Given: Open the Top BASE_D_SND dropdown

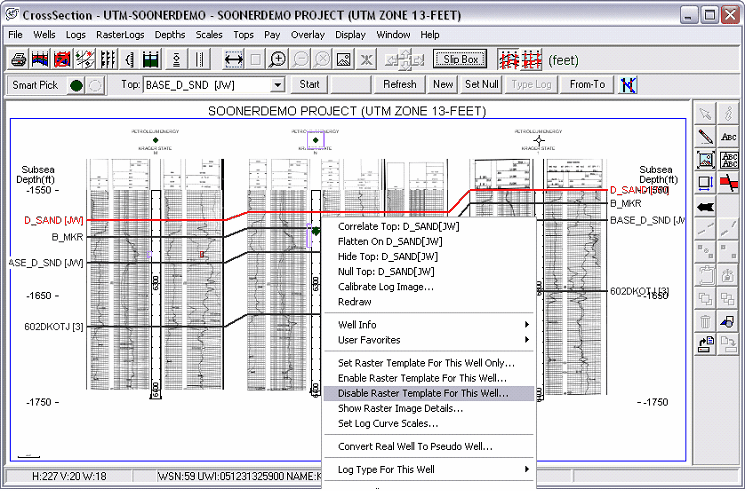Looking at the screenshot, I should point(278,85).
